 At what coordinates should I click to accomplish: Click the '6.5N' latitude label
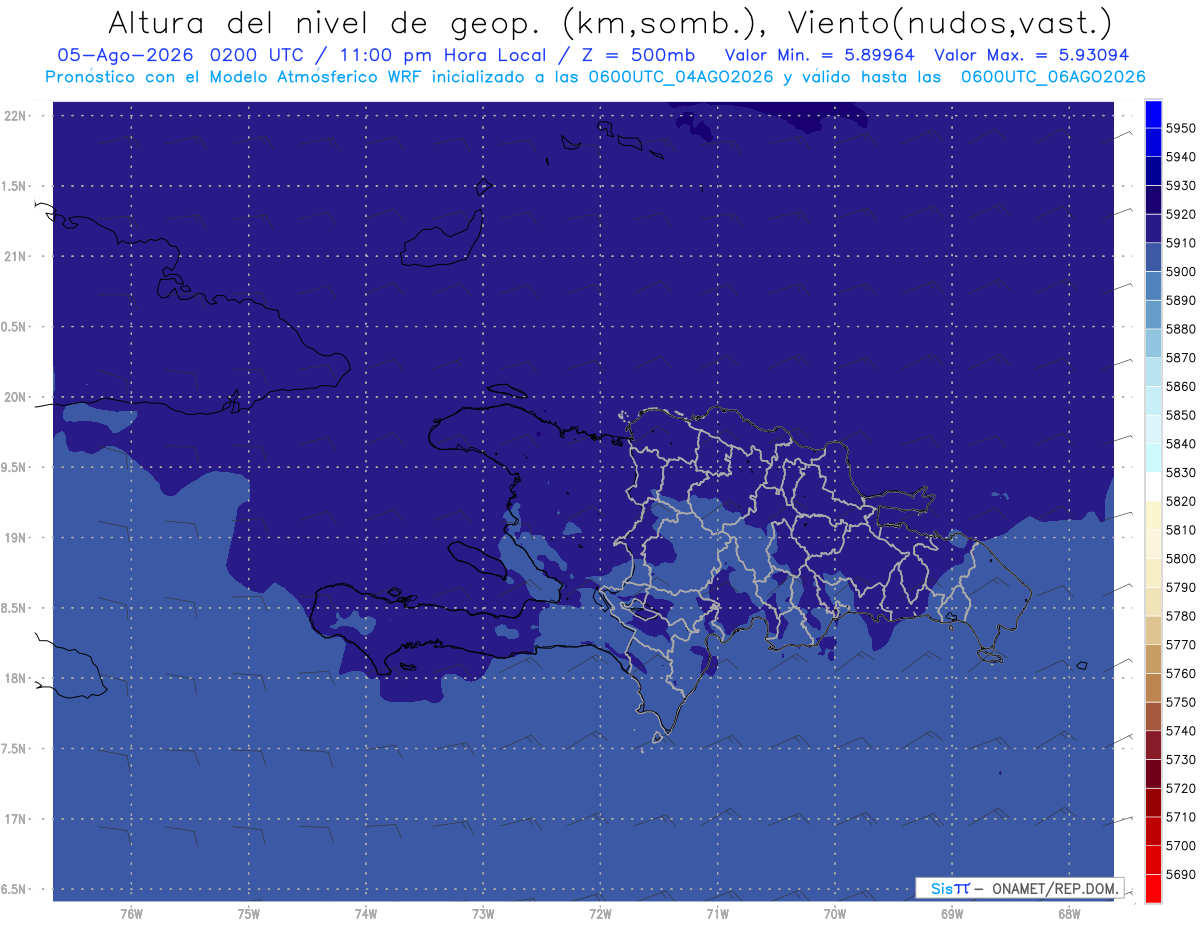click(15, 889)
